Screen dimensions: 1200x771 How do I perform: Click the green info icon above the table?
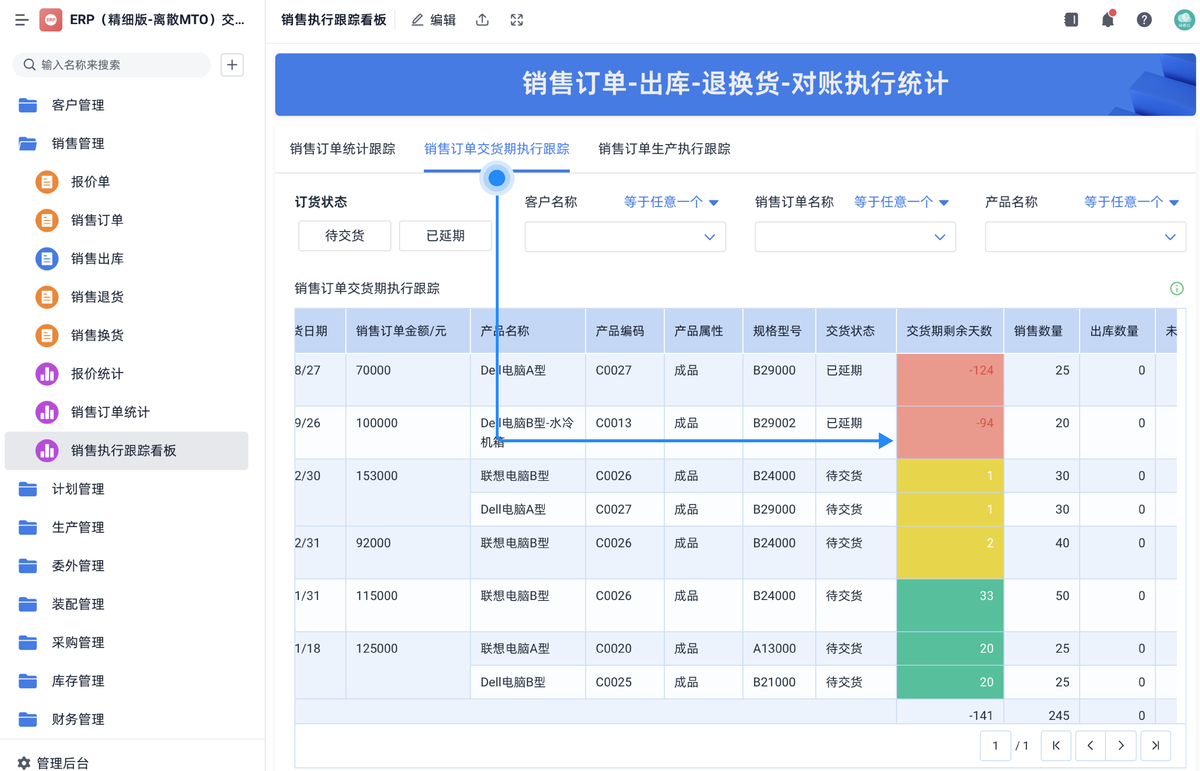tap(1177, 288)
